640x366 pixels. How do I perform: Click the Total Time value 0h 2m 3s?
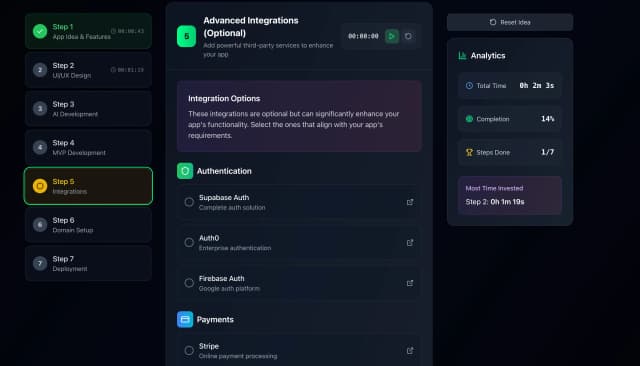point(536,86)
